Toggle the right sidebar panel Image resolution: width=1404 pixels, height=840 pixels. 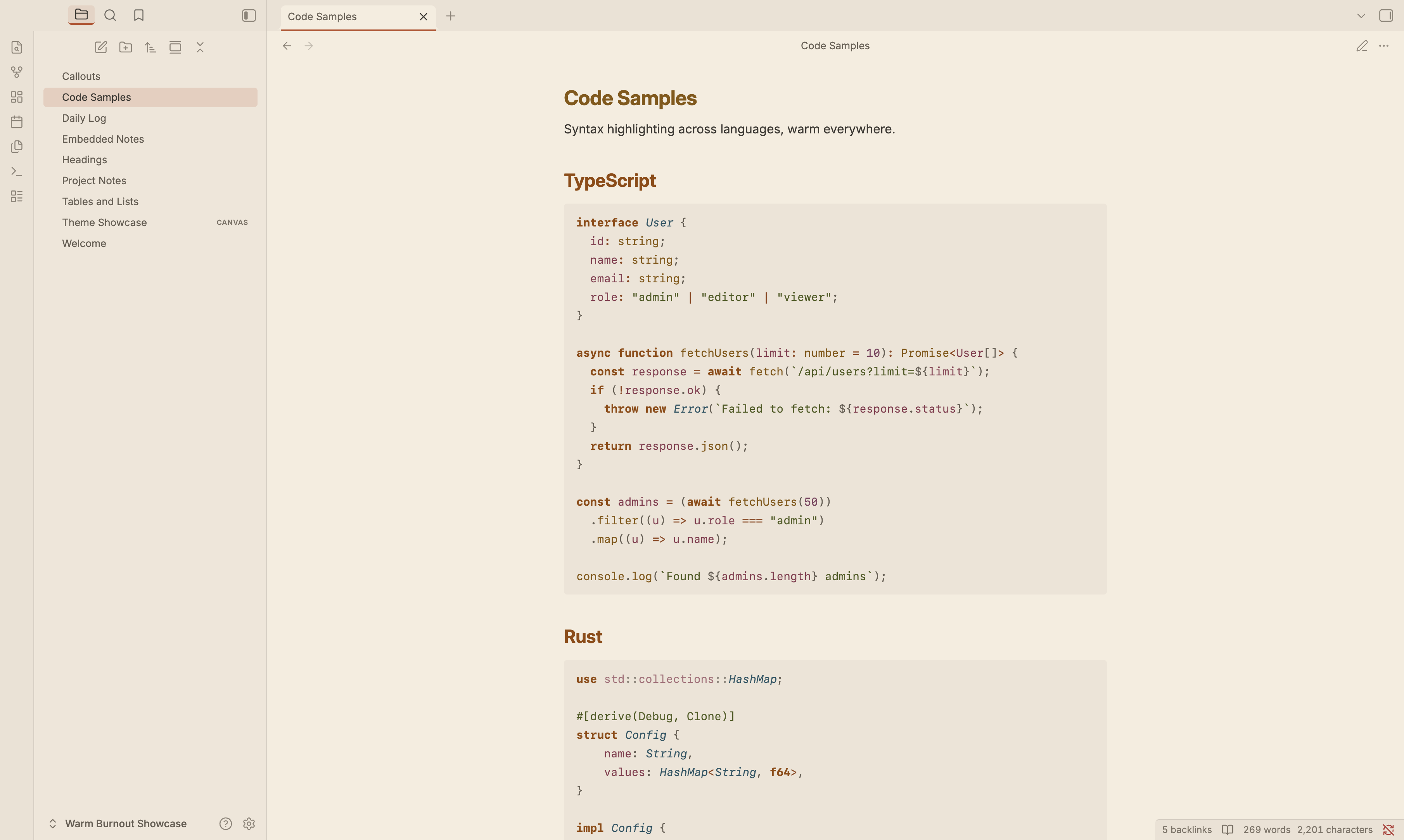1386,15
